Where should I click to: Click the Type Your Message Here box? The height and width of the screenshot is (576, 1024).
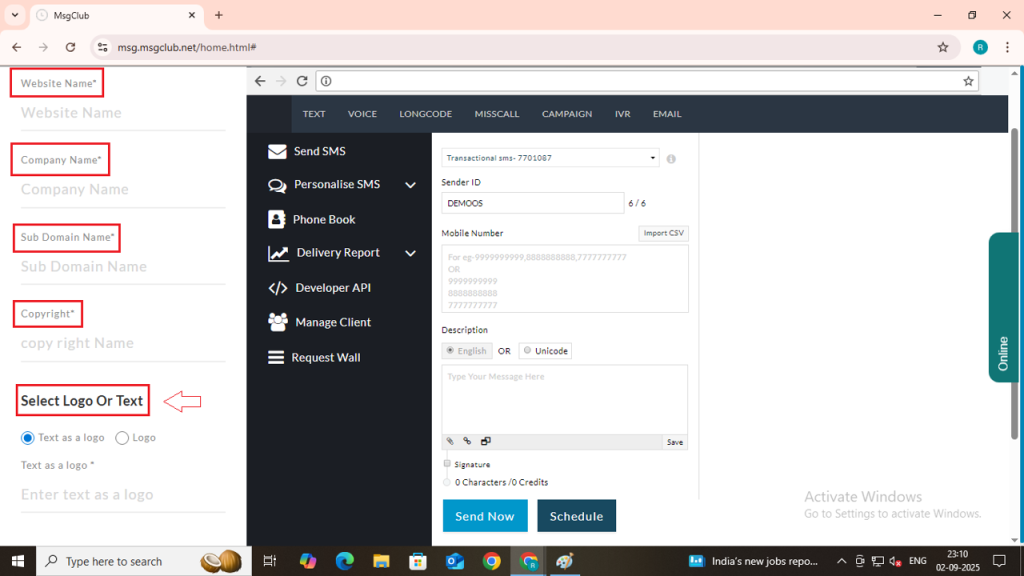pyautogui.click(x=565, y=399)
